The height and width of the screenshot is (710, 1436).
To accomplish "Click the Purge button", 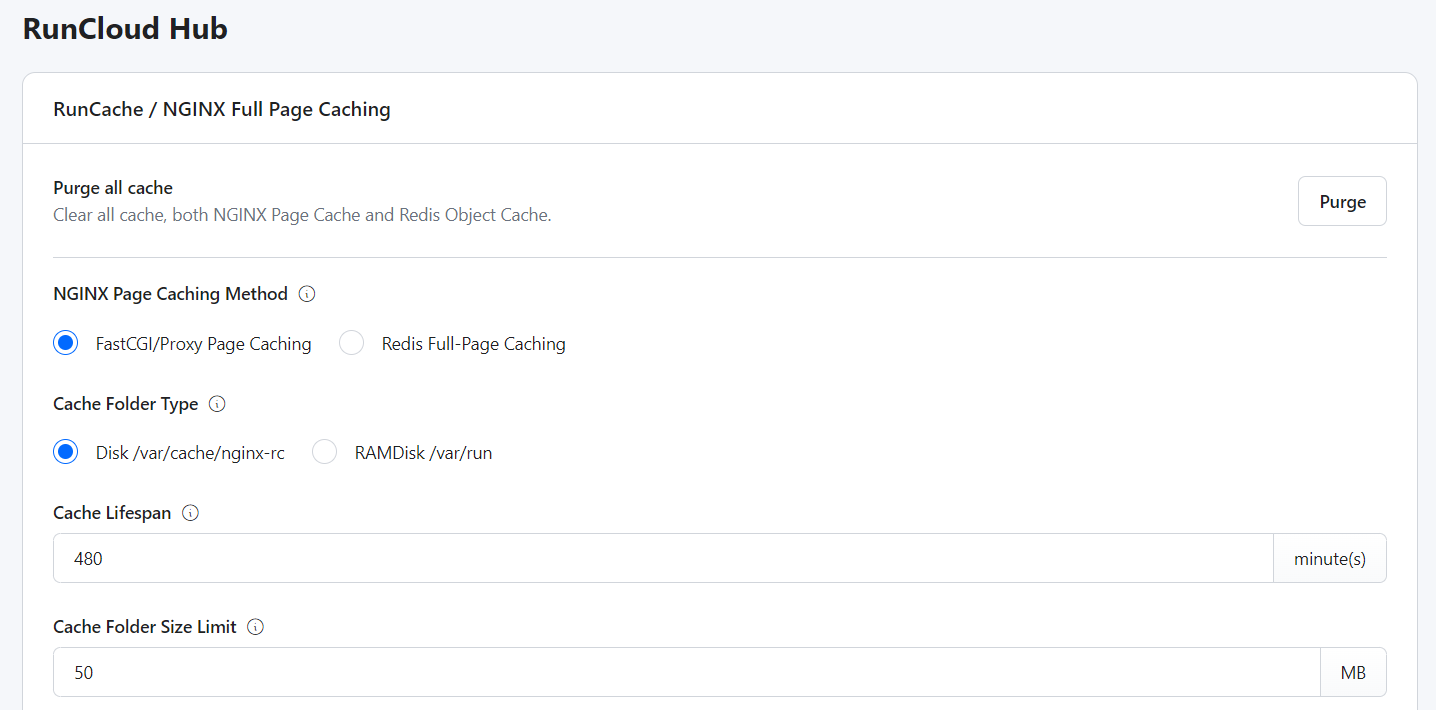I will 1342,201.
